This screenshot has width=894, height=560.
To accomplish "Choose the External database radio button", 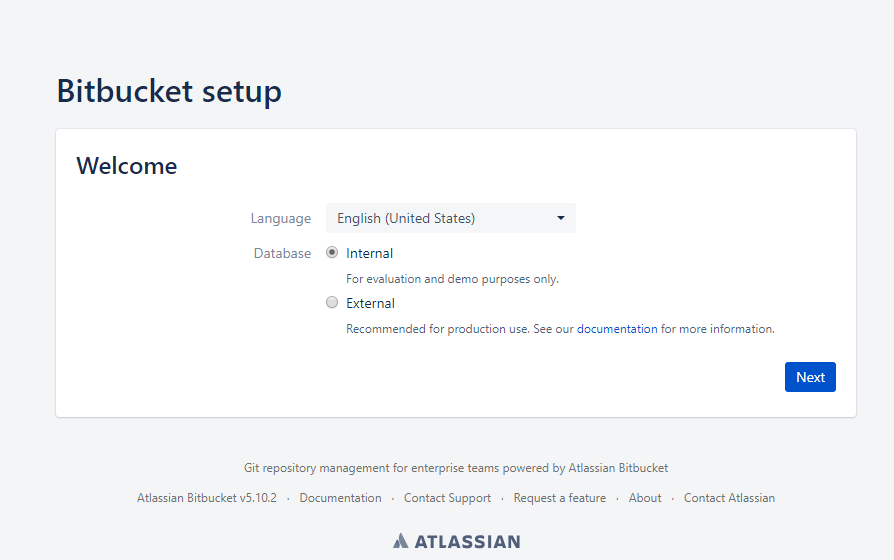I will coord(332,302).
